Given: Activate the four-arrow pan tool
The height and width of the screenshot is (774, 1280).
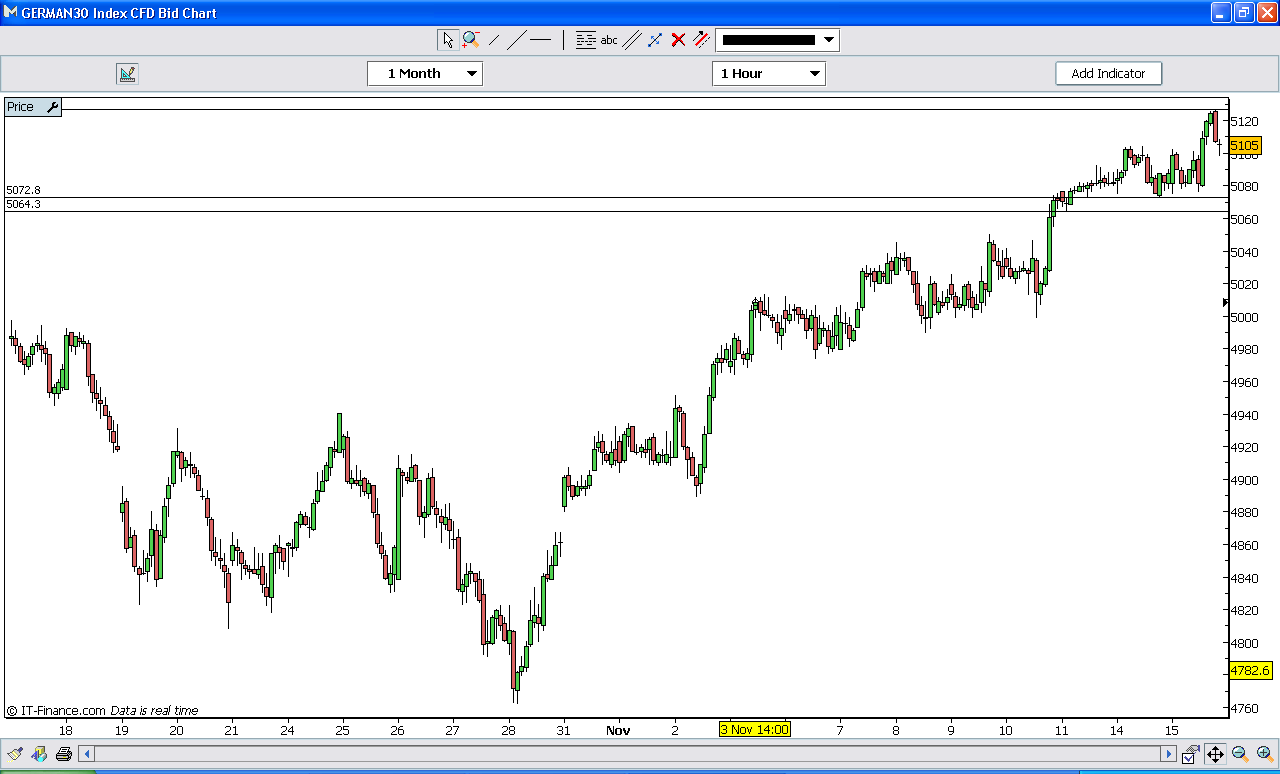Looking at the screenshot, I should coord(1215,754).
